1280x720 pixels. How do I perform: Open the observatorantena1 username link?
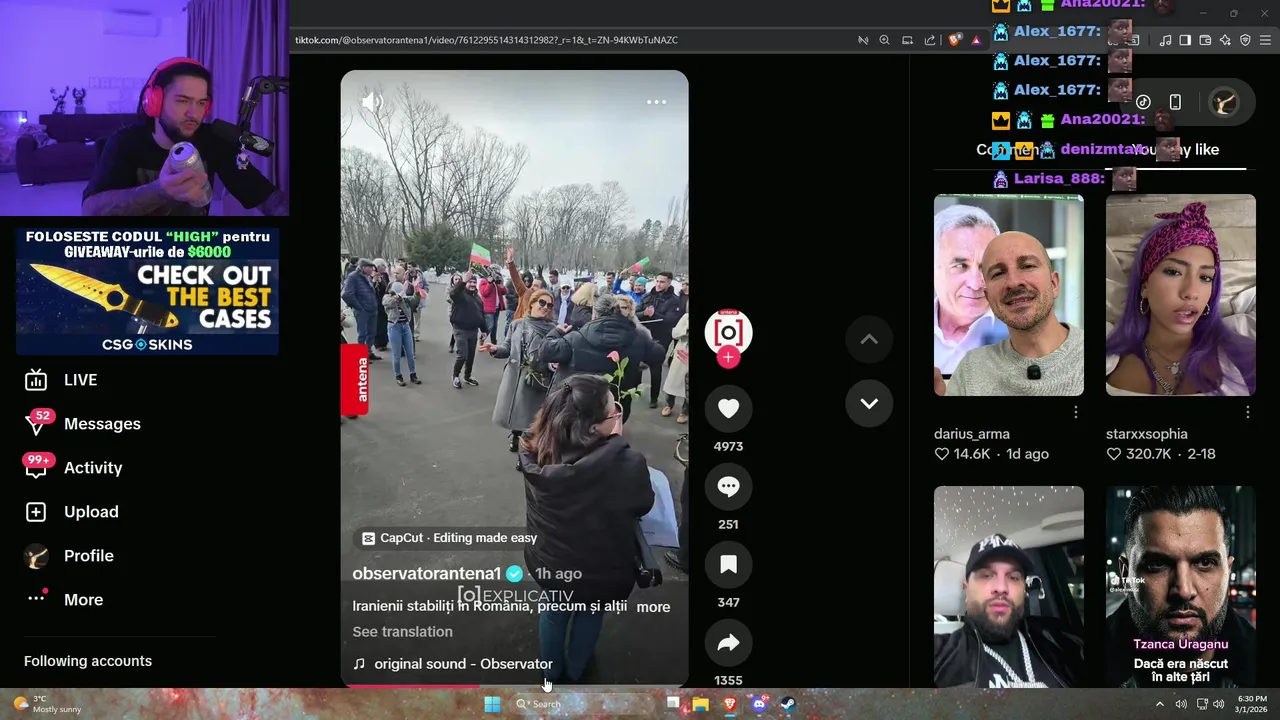coord(426,574)
